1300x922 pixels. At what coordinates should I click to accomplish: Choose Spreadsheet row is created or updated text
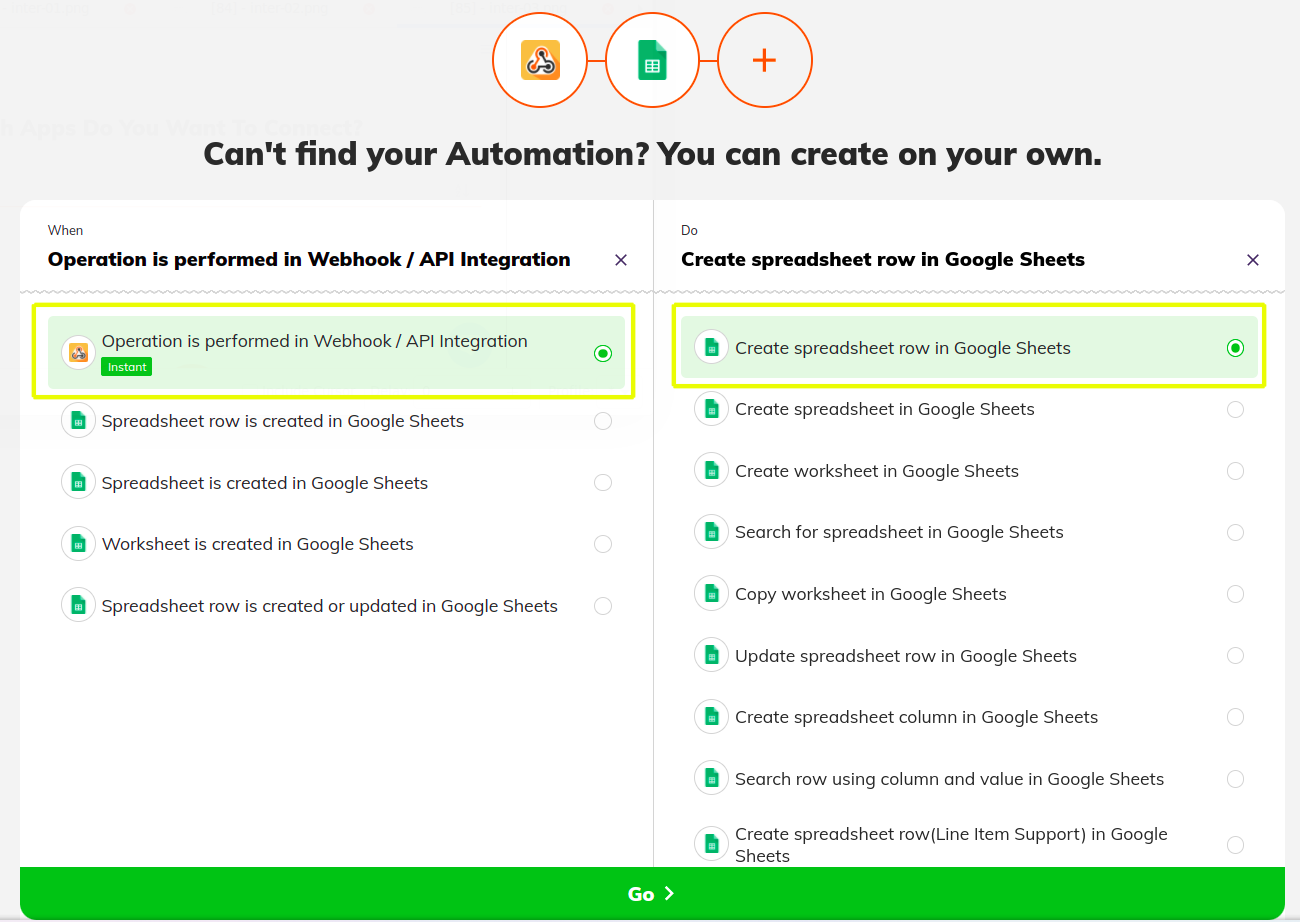(x=330, y=606)
